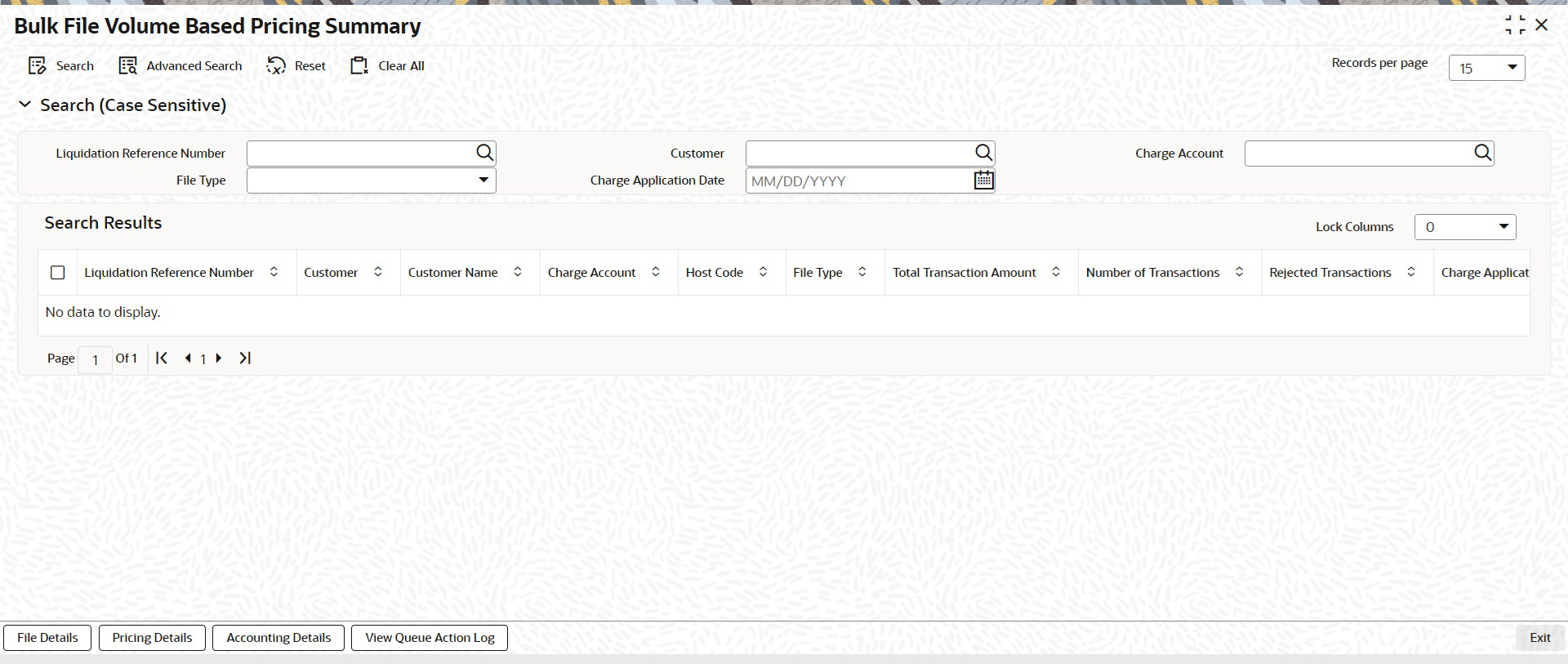Viewport: 1568px width, 664px height.
Task: Sort by File Type column
Action: pos(862,272)
